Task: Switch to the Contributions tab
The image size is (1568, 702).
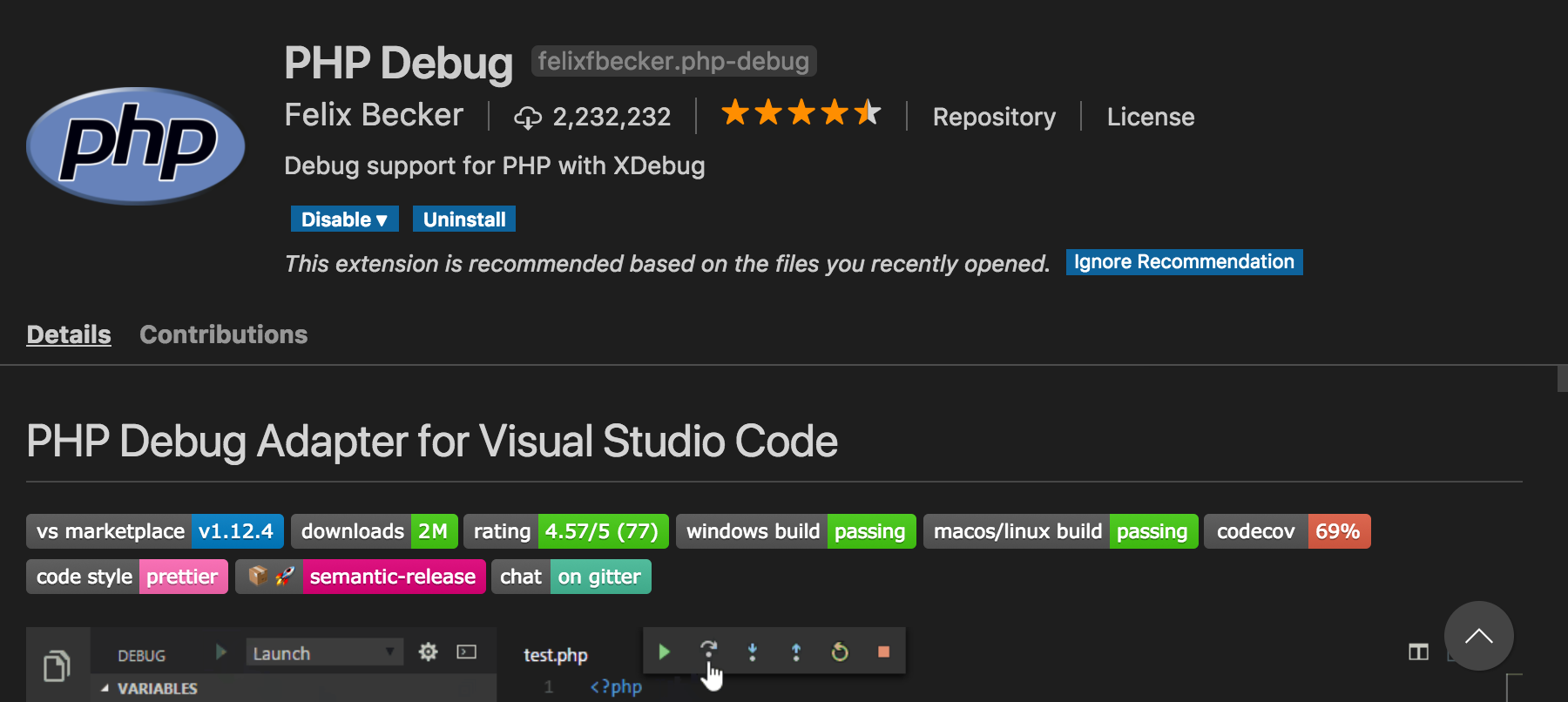Action: [x=224, y=334]
